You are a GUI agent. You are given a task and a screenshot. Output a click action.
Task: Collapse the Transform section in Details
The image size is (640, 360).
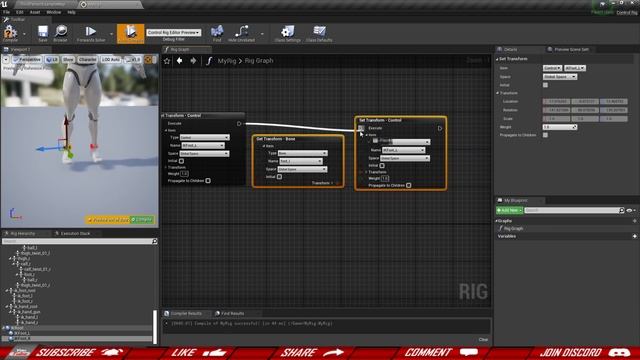498,93
